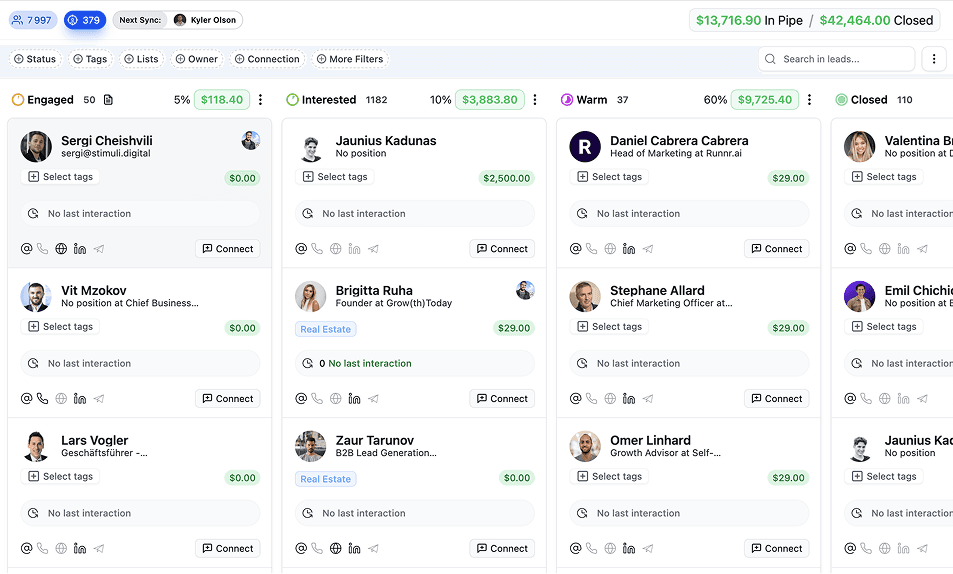Click Sergi Cheishvili's telegram send icon
This screenshot has height=574, width=953.
[x=99, y=249]
